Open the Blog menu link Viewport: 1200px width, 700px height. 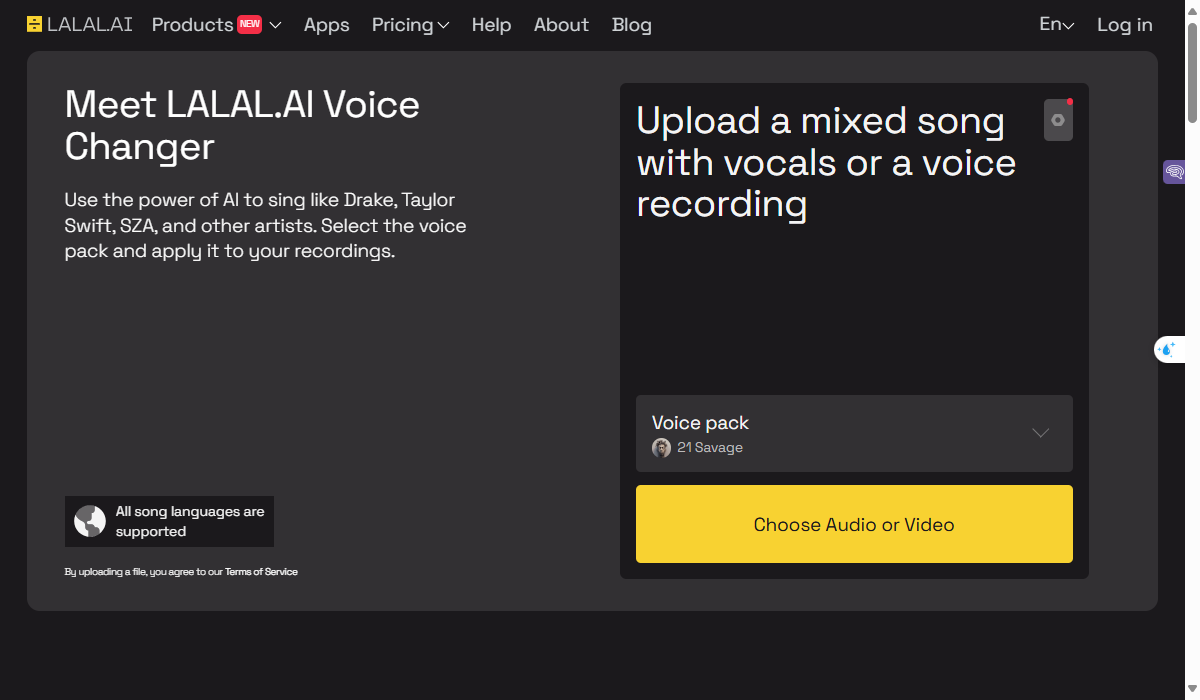(632, 25)
